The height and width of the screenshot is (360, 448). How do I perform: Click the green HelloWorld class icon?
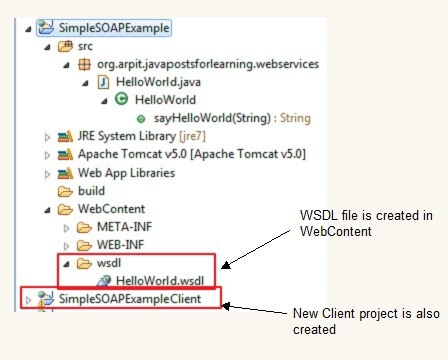pyautogui.click(x=121, y=99)
